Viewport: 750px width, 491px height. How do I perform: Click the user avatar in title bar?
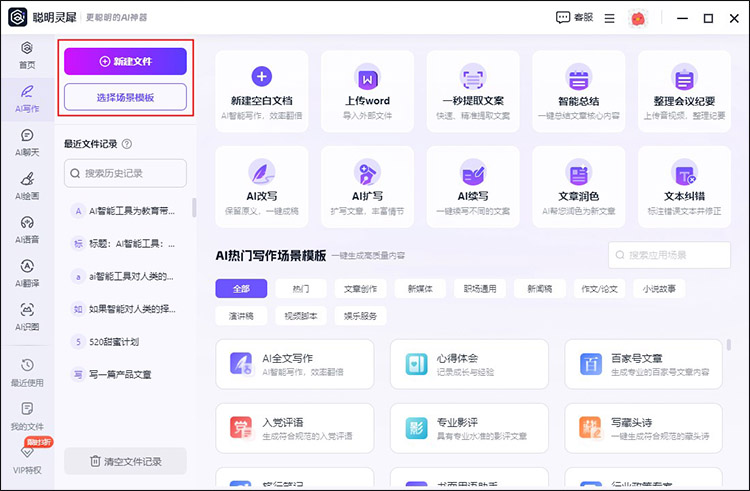point(638,18)
